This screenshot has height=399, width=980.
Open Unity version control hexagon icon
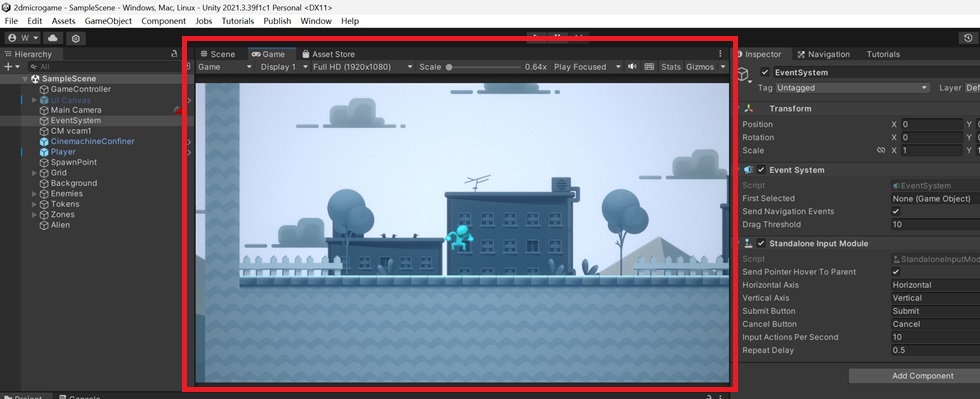[76, 38]
